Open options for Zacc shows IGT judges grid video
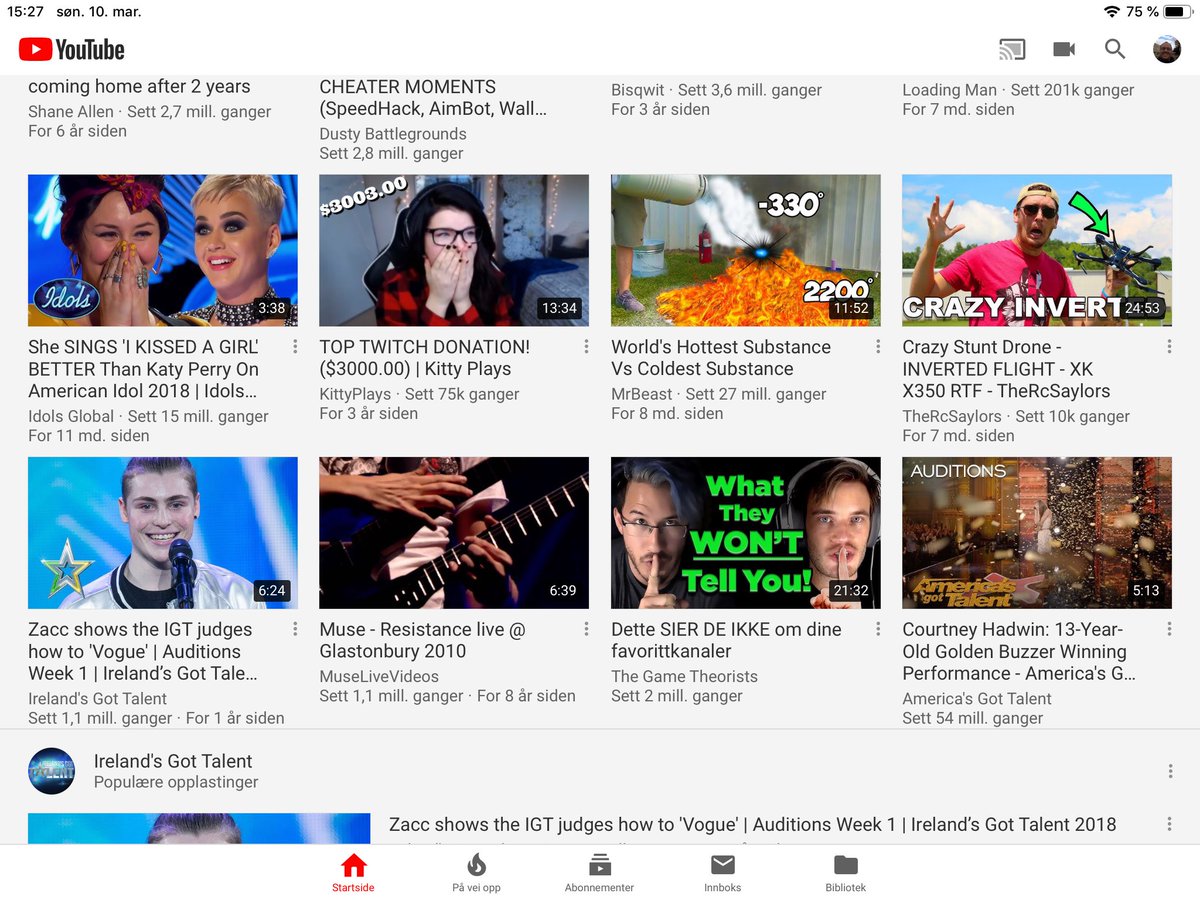The width and height of the screenshot is (1200, 900). pyautogui.click(x=295, y=629)
